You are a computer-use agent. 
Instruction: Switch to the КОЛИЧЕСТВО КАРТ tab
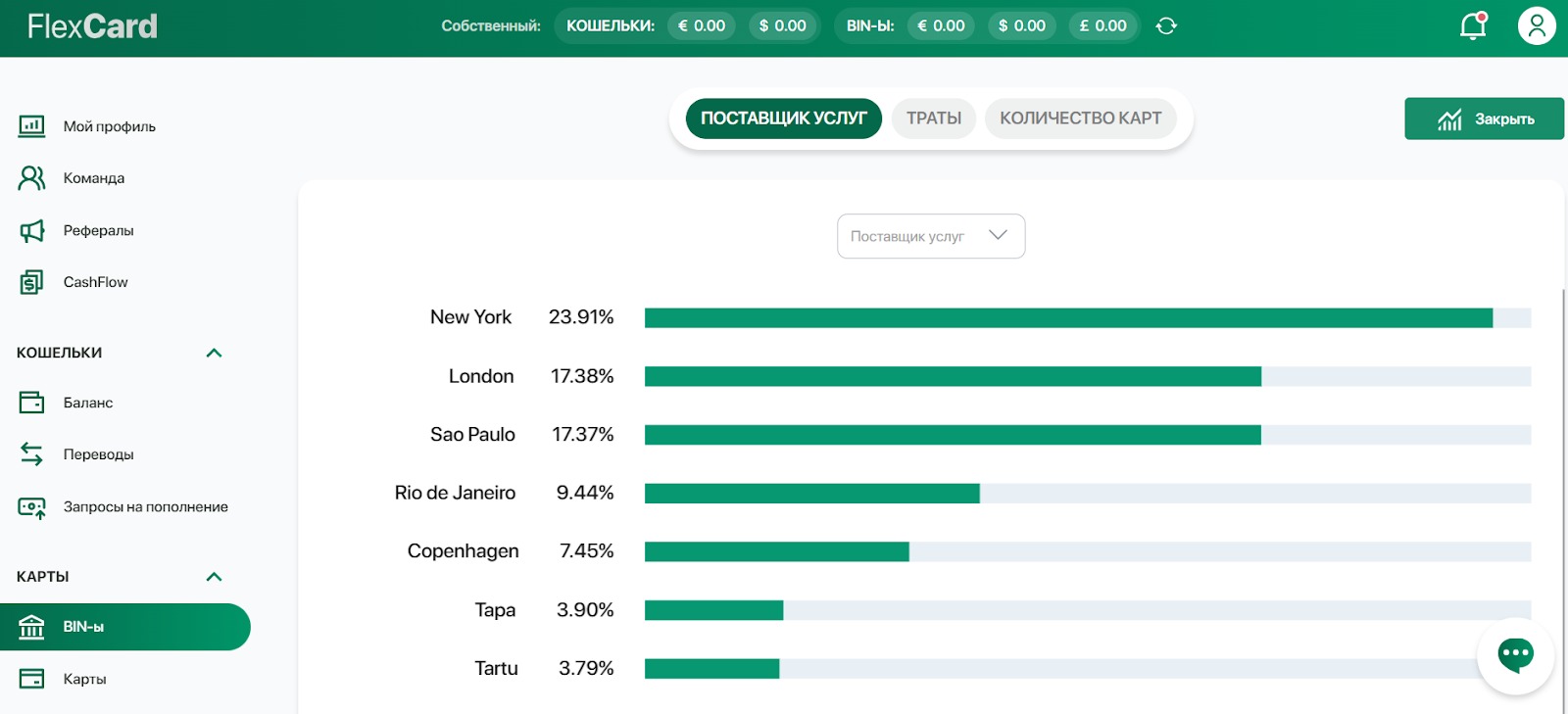tap(1080, 119)
